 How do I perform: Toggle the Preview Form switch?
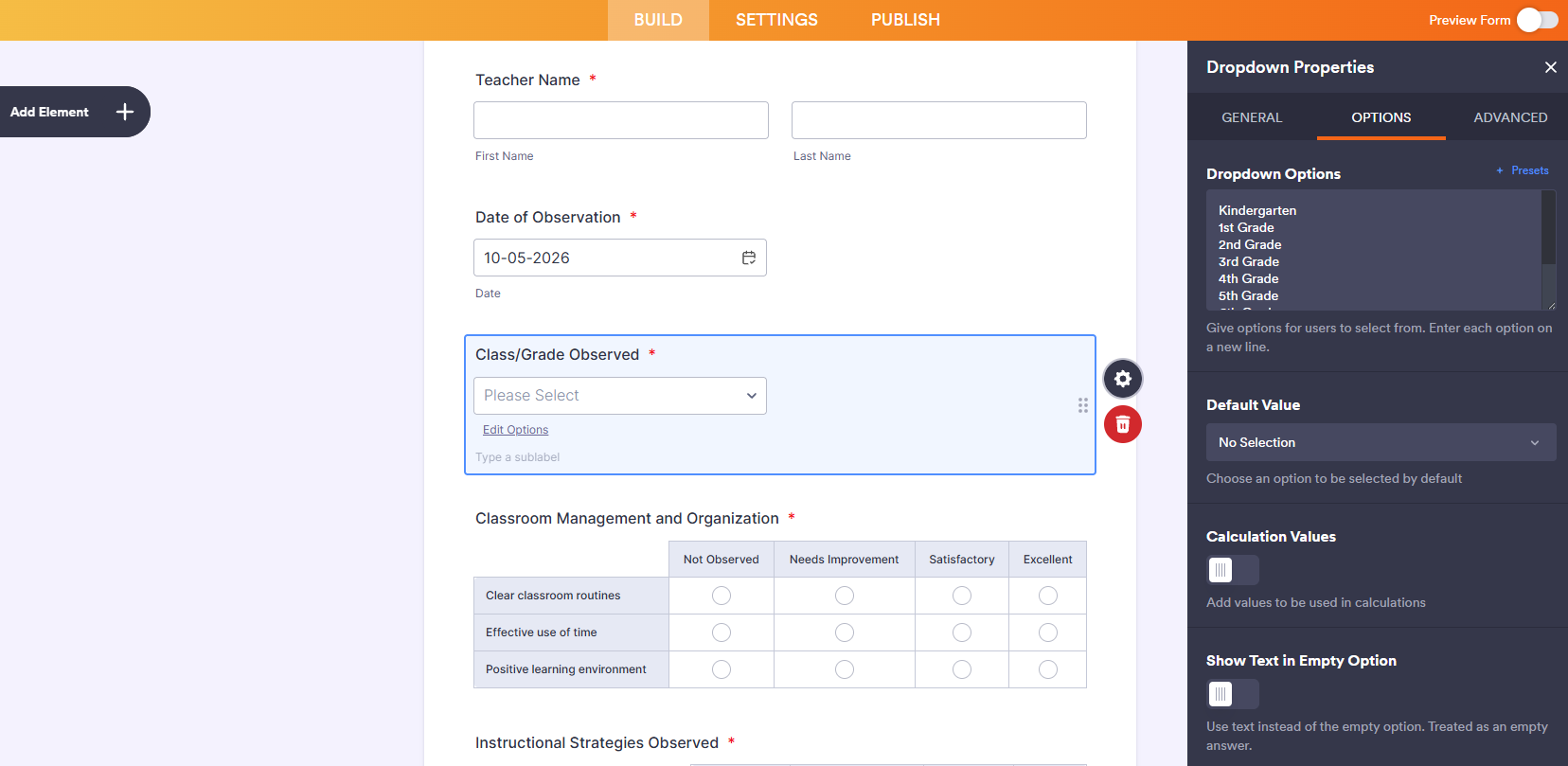[x=1537, y=20]
